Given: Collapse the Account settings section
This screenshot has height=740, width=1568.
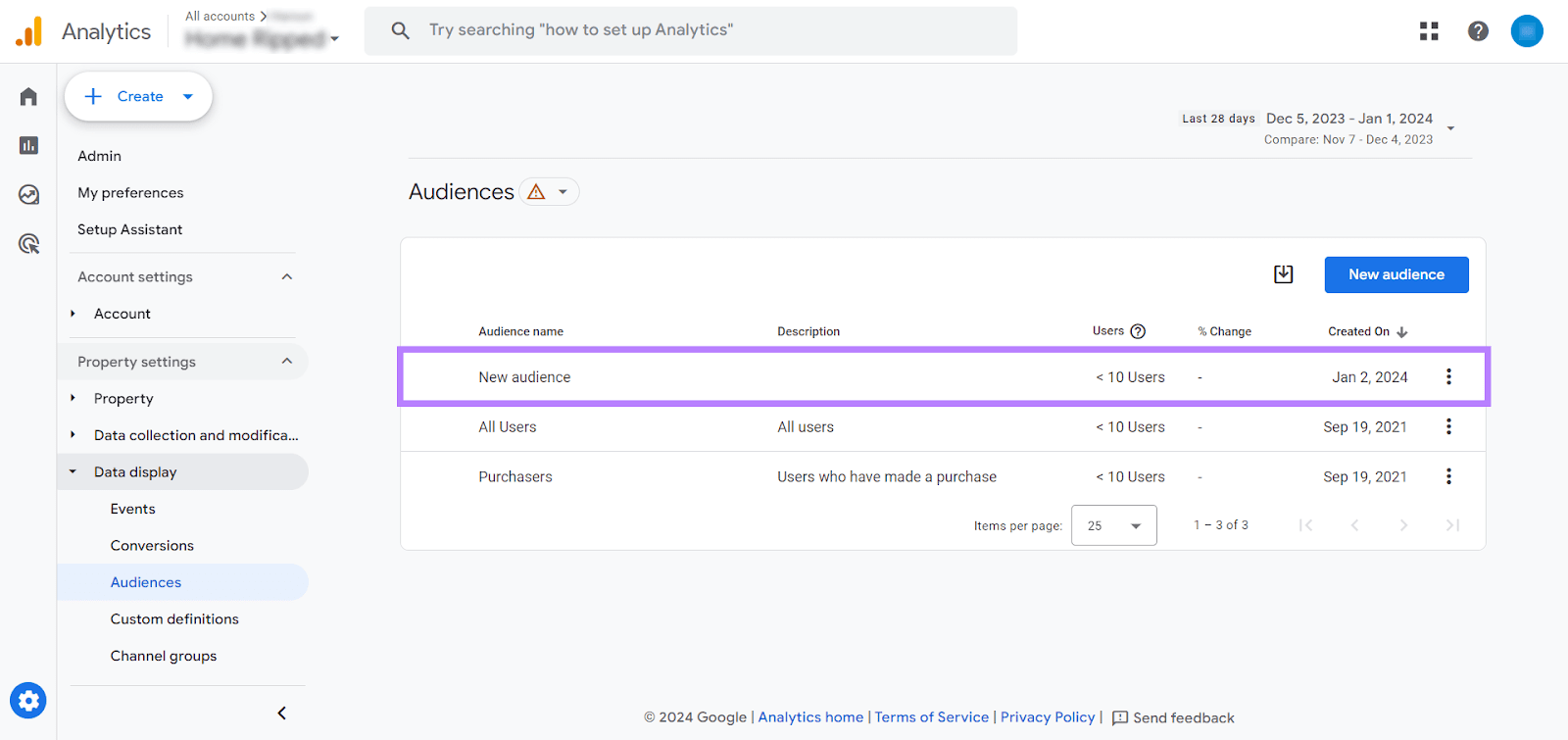Looking at the screenshot, I should click(x=286, y=276).
